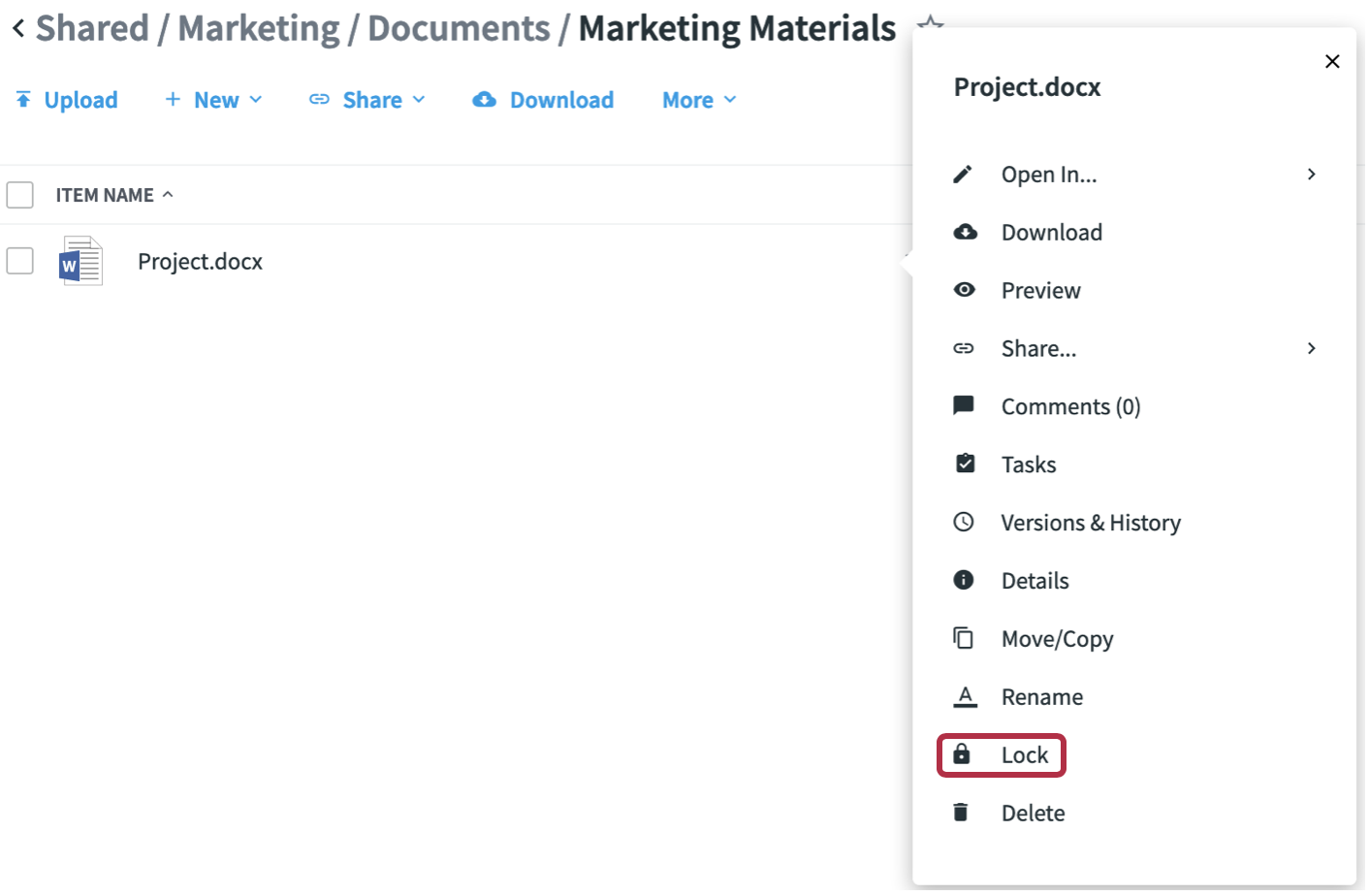Tick the select-all checkbox by ITEM NAME
This screenshot has width=1369, height=896.
pyautogui.click(x=20, y=195)
